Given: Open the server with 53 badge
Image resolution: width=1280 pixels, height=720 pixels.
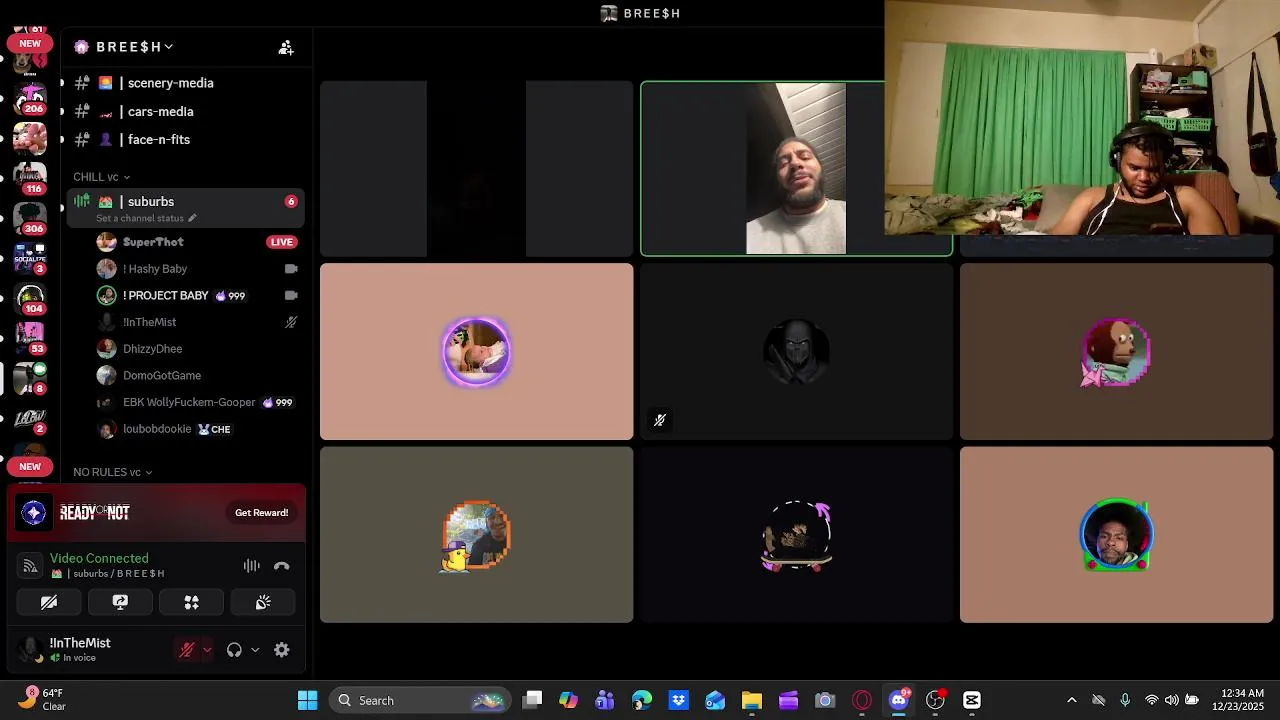Looking at the screenshot, I should (30, 338).
